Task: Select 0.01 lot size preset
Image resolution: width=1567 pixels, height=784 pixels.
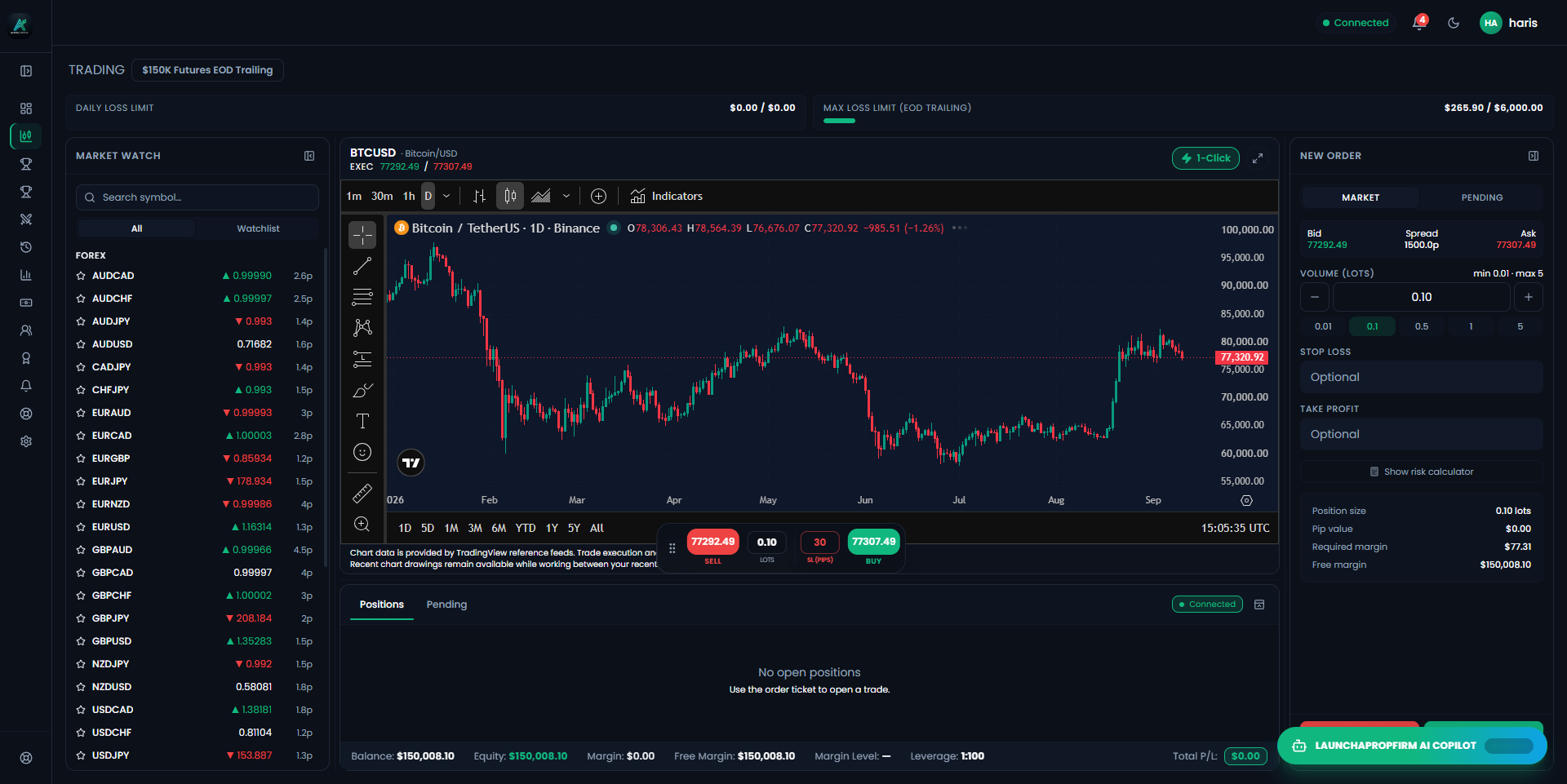Action: point(1323,326)
